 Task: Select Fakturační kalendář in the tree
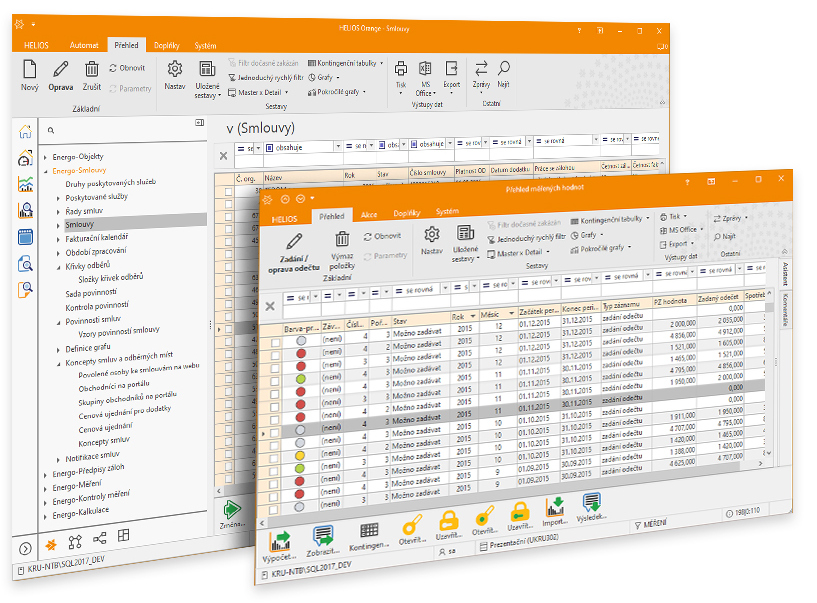pyautogui.click(x=97, y=238)
